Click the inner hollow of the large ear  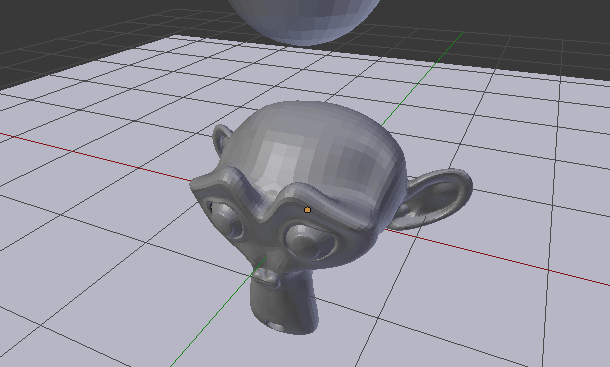pyautogui.click(x=436, y=197)
